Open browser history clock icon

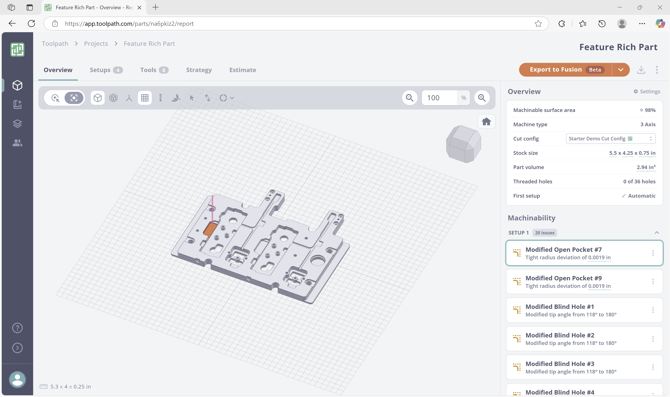[602, 24]
